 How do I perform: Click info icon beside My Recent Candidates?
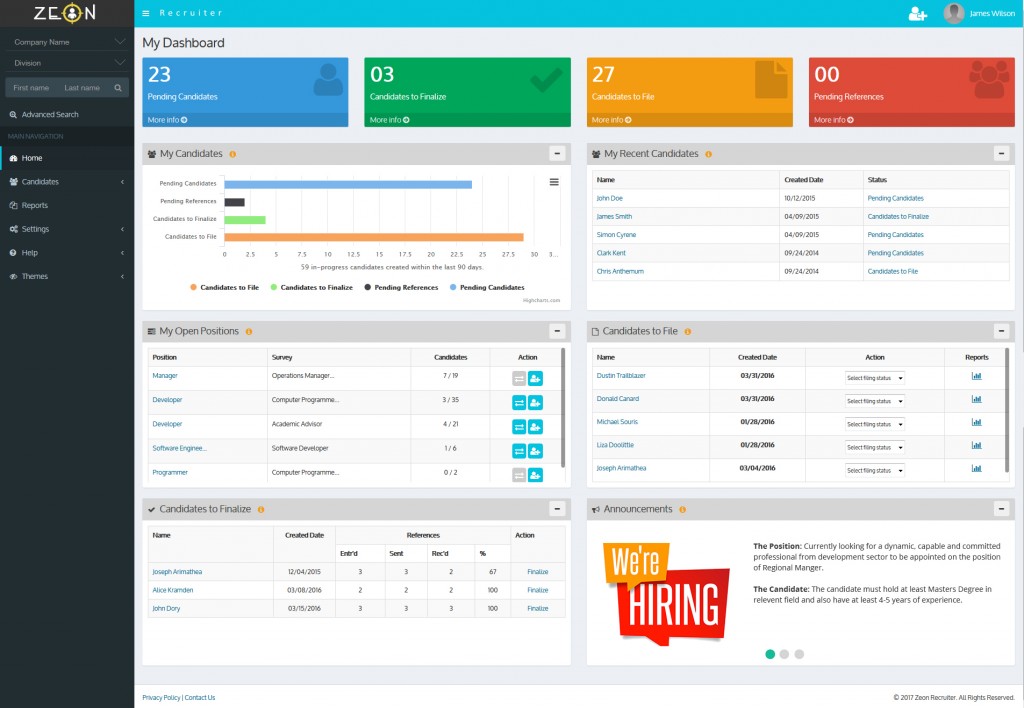click(709, 154)
